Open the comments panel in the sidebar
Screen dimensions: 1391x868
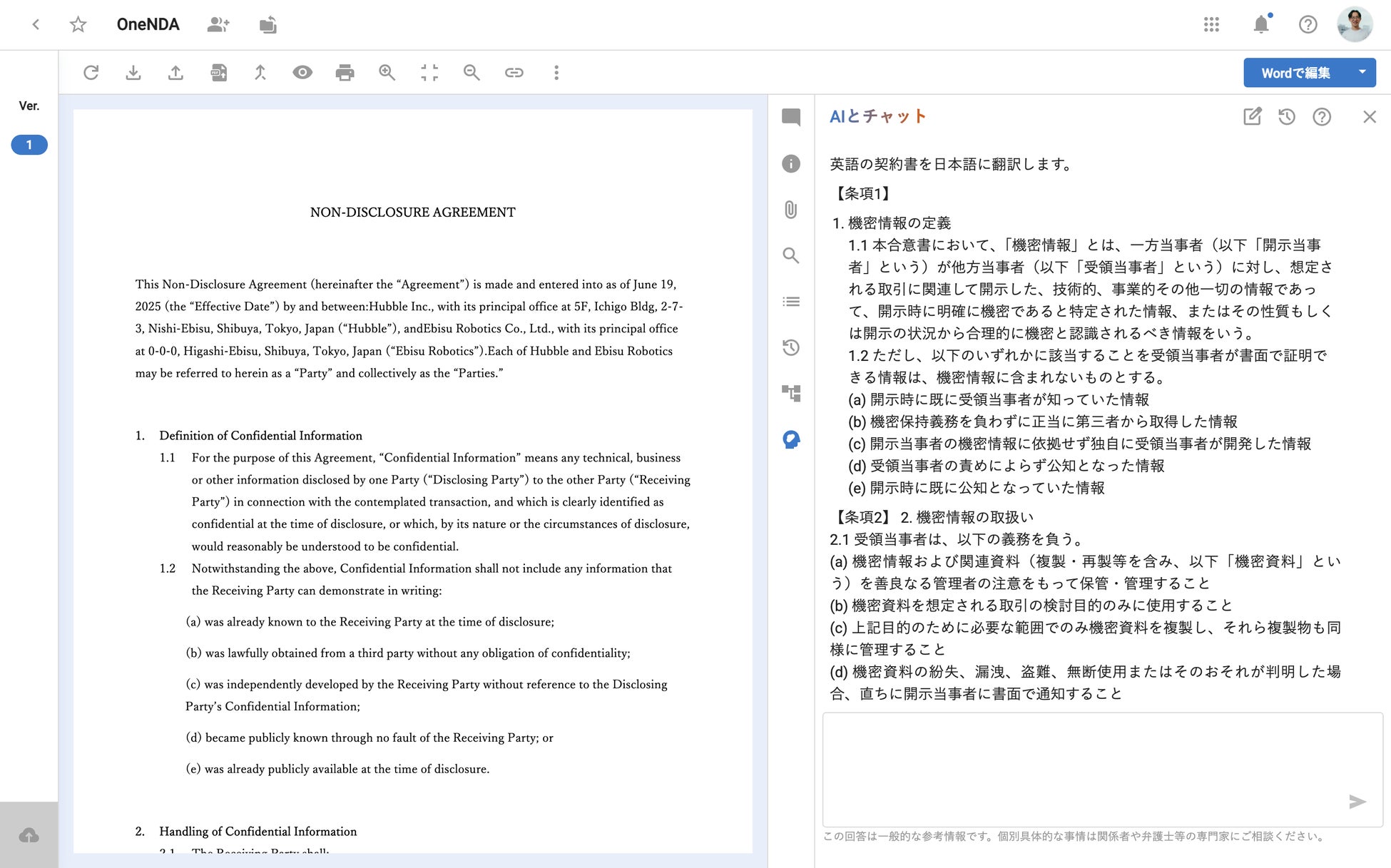(791, 118)
